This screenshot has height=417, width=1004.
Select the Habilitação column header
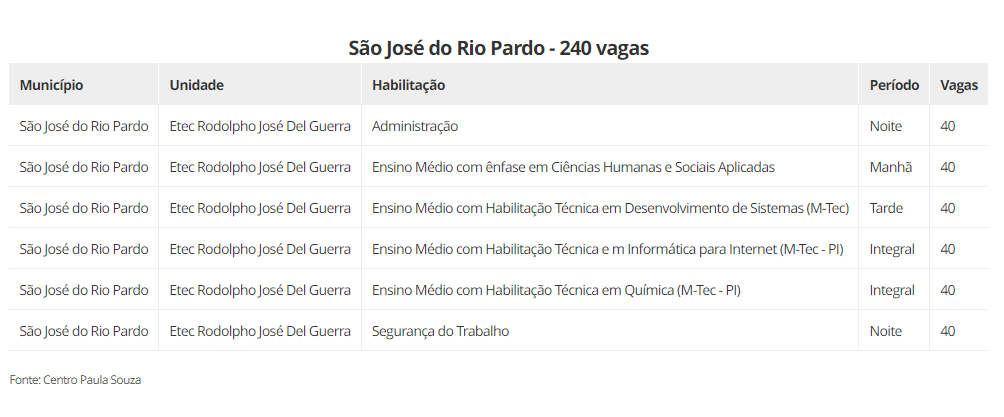point(408,85)
